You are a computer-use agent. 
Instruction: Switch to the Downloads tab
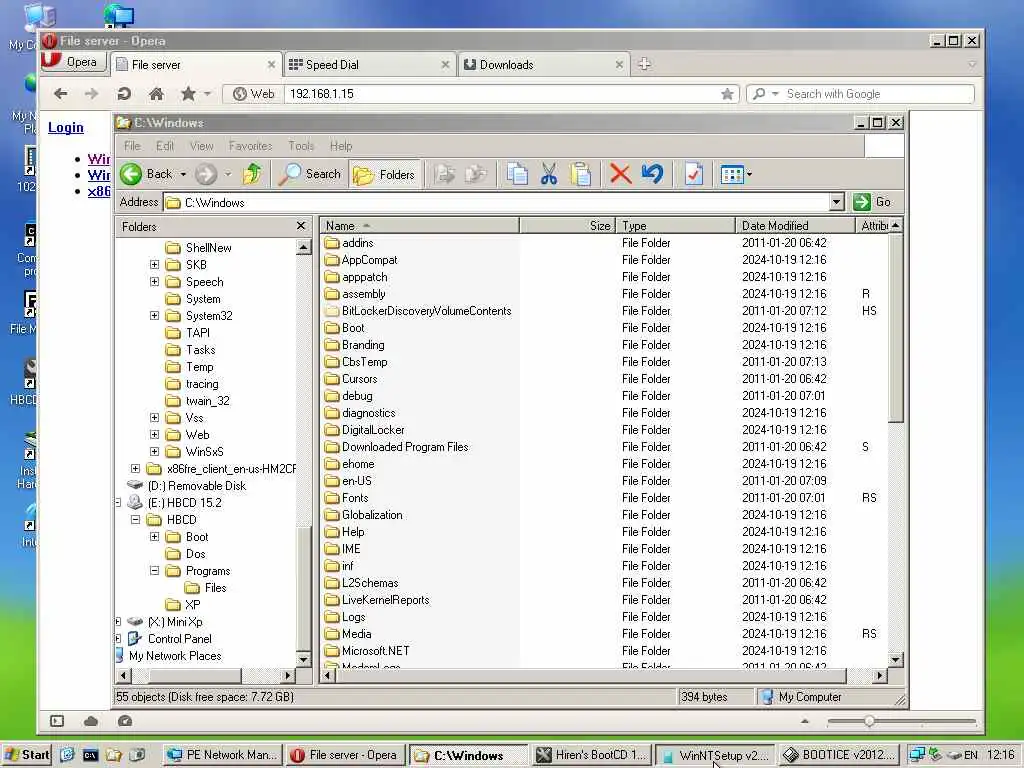coord(544,65)
